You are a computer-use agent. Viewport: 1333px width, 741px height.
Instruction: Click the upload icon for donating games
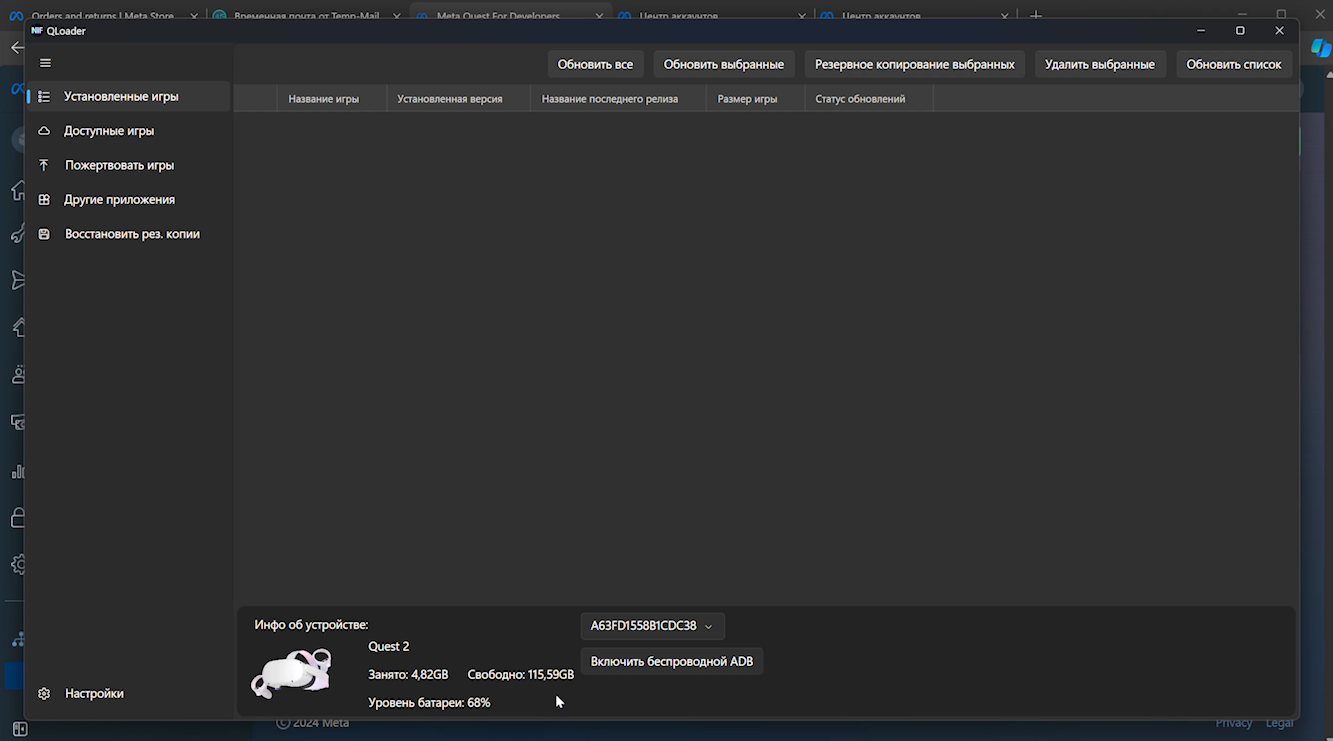pos(44,165)
